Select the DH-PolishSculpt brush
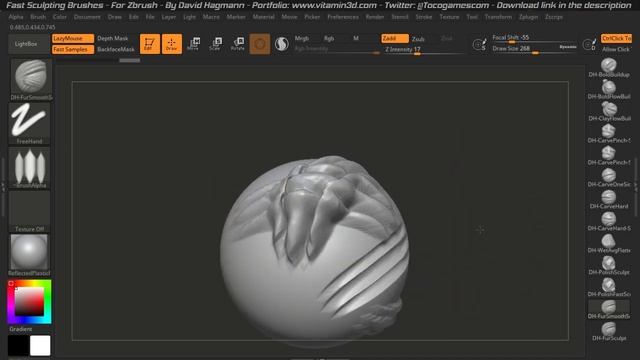This screenshot has width=640, height=360. (609, 266)
